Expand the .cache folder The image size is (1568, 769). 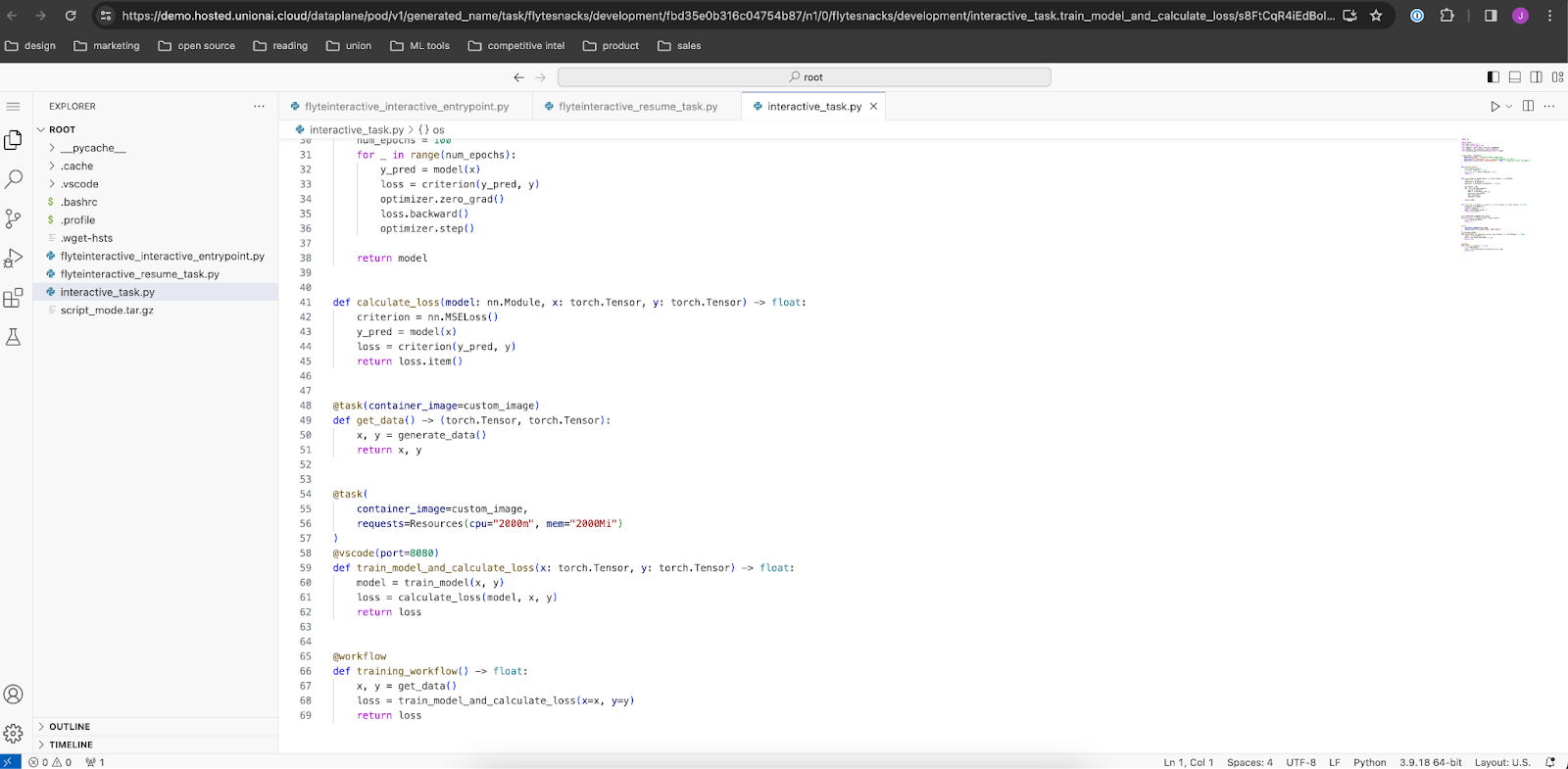(156, 166)
